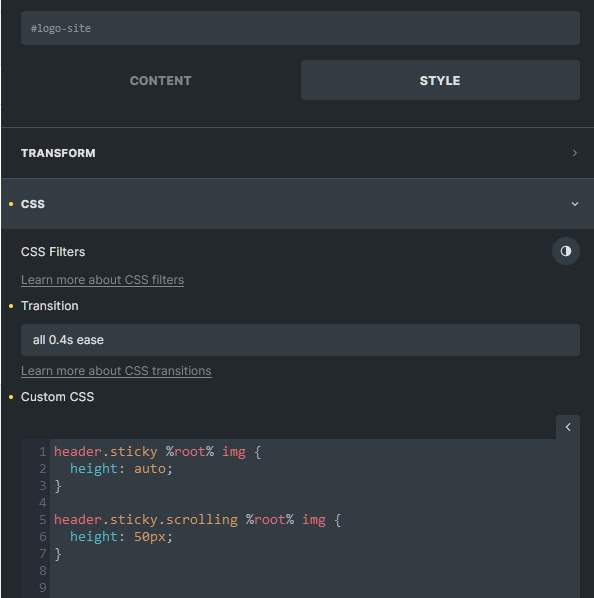Open the Transform section header
Screen dimensions: 594x598
297,153
